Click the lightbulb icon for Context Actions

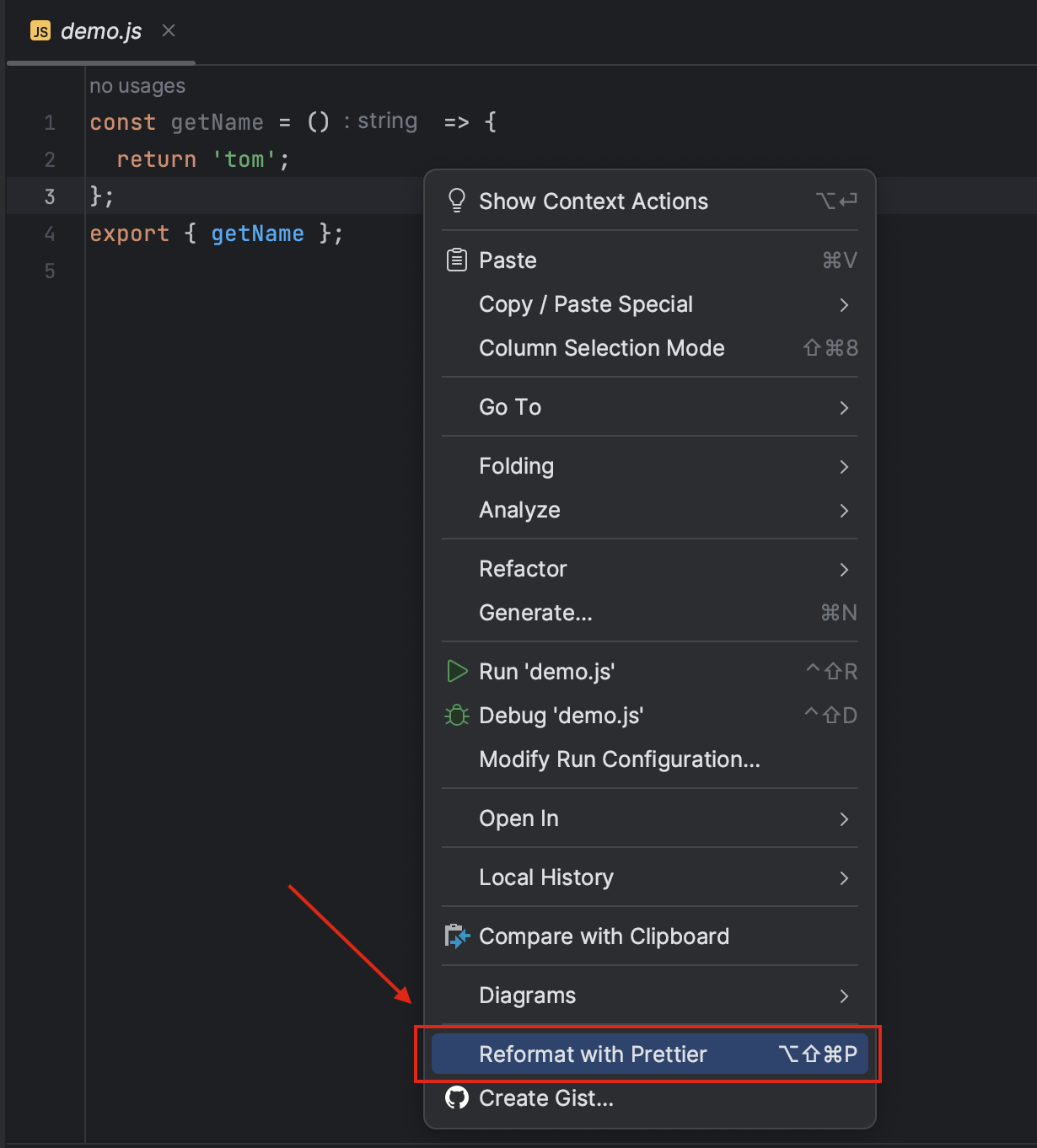[x=456, y=201]
